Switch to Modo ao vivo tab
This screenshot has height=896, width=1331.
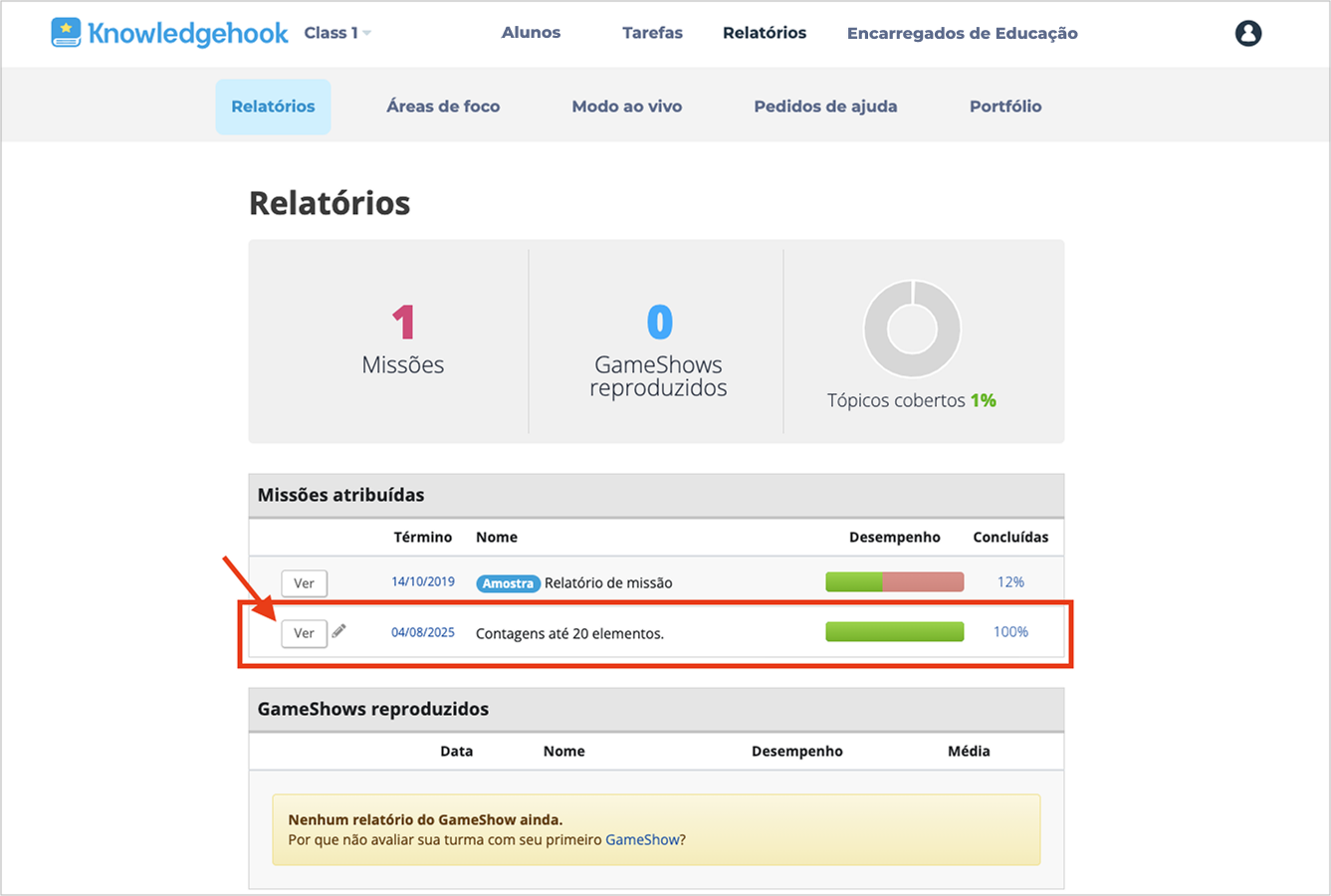point(627,107)
